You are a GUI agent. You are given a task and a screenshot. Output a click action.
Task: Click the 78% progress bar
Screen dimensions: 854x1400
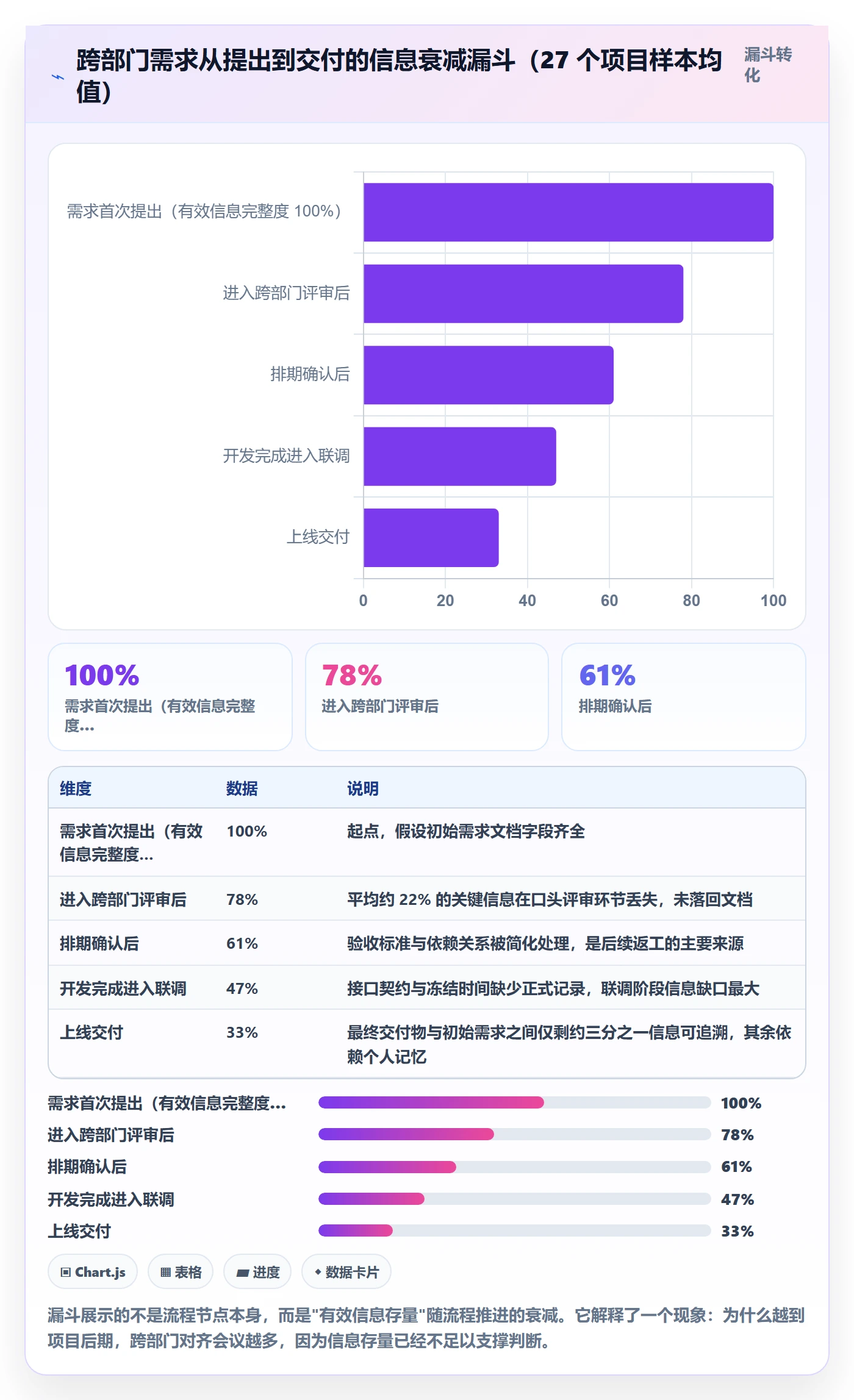(515, 1134)
